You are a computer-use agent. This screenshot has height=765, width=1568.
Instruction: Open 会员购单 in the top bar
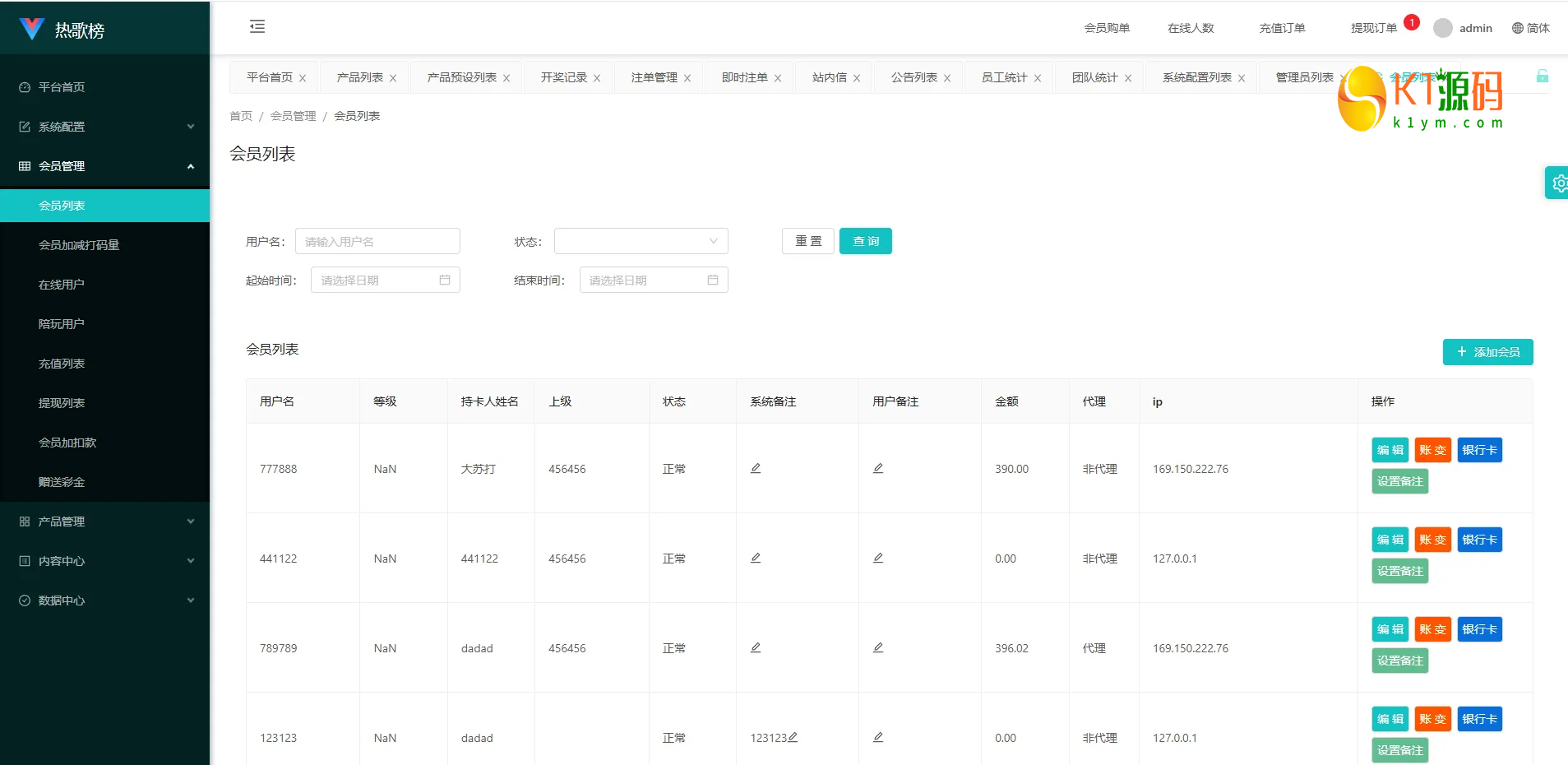(1107, 28)
